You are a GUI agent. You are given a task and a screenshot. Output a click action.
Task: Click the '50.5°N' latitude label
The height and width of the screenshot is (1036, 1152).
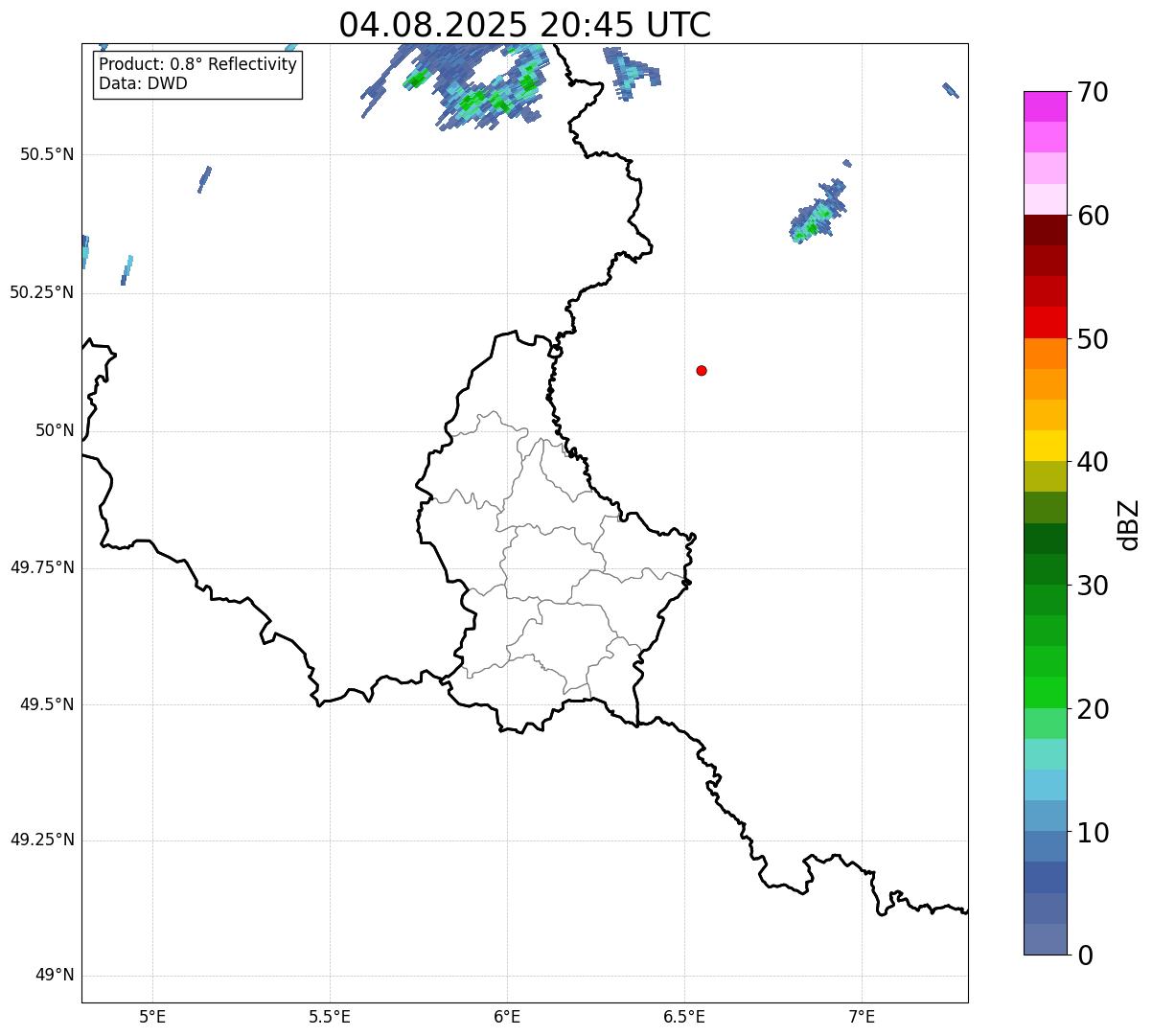[x=47, y=154]
